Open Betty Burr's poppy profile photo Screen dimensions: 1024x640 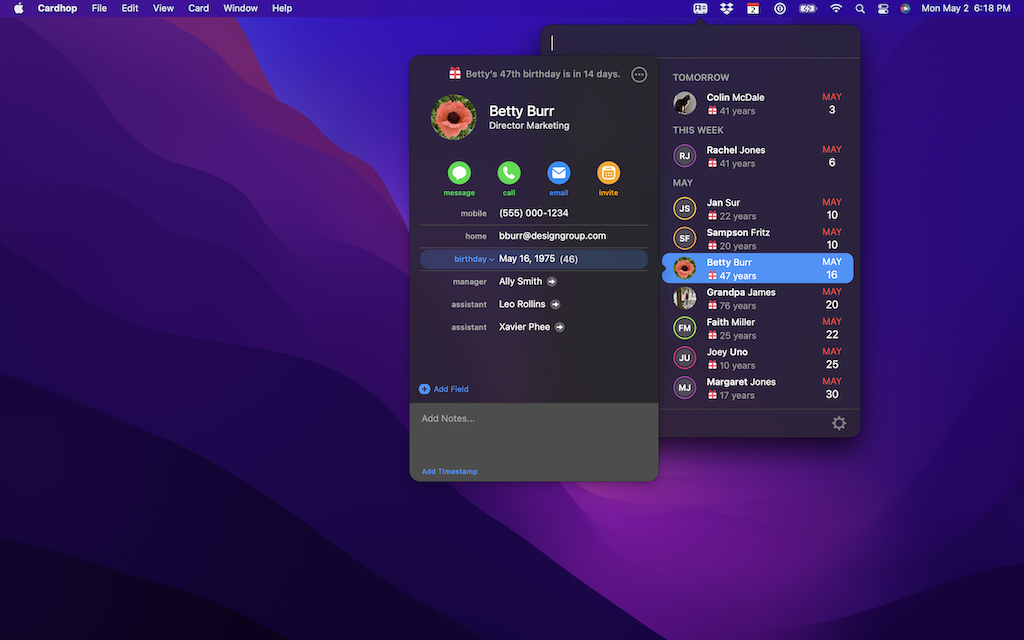(x=453, y=118)
